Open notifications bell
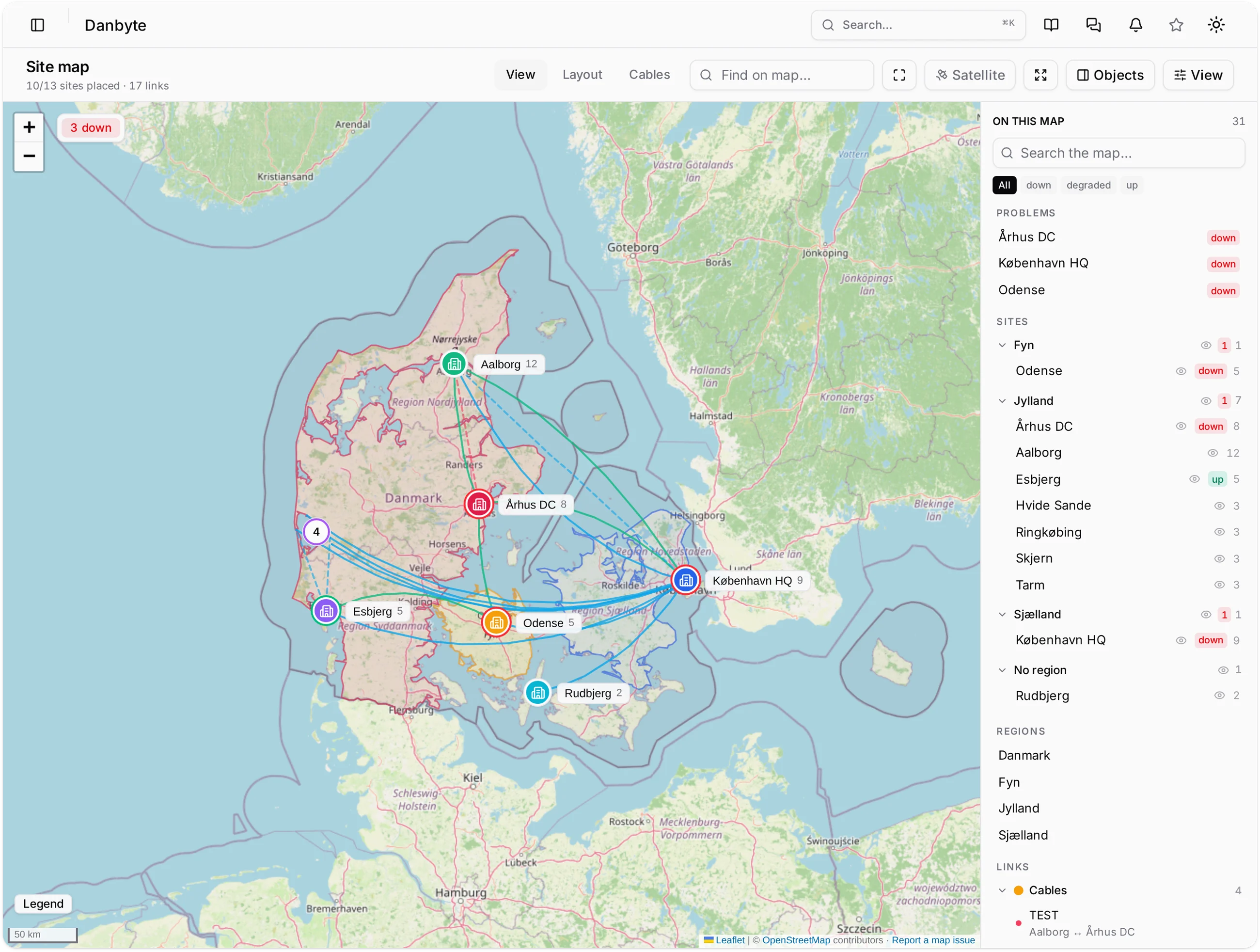 [x=1135, y=25]
